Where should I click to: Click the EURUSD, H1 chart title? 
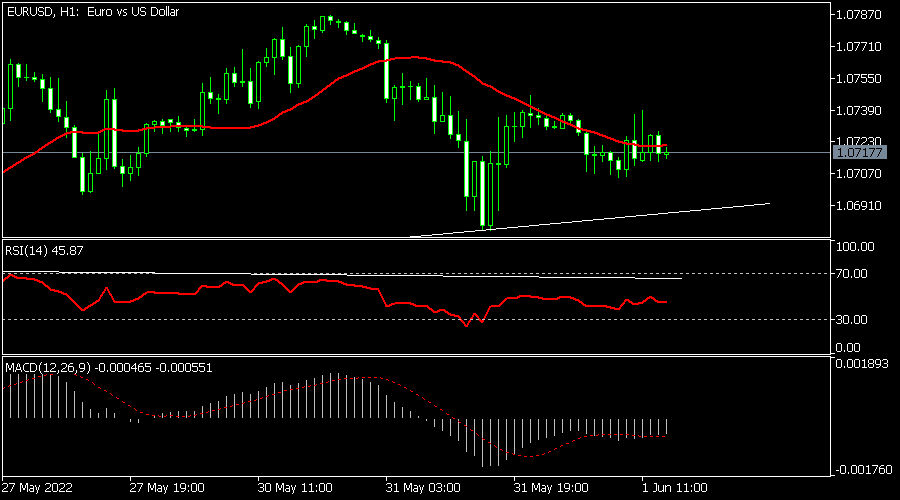93,11
